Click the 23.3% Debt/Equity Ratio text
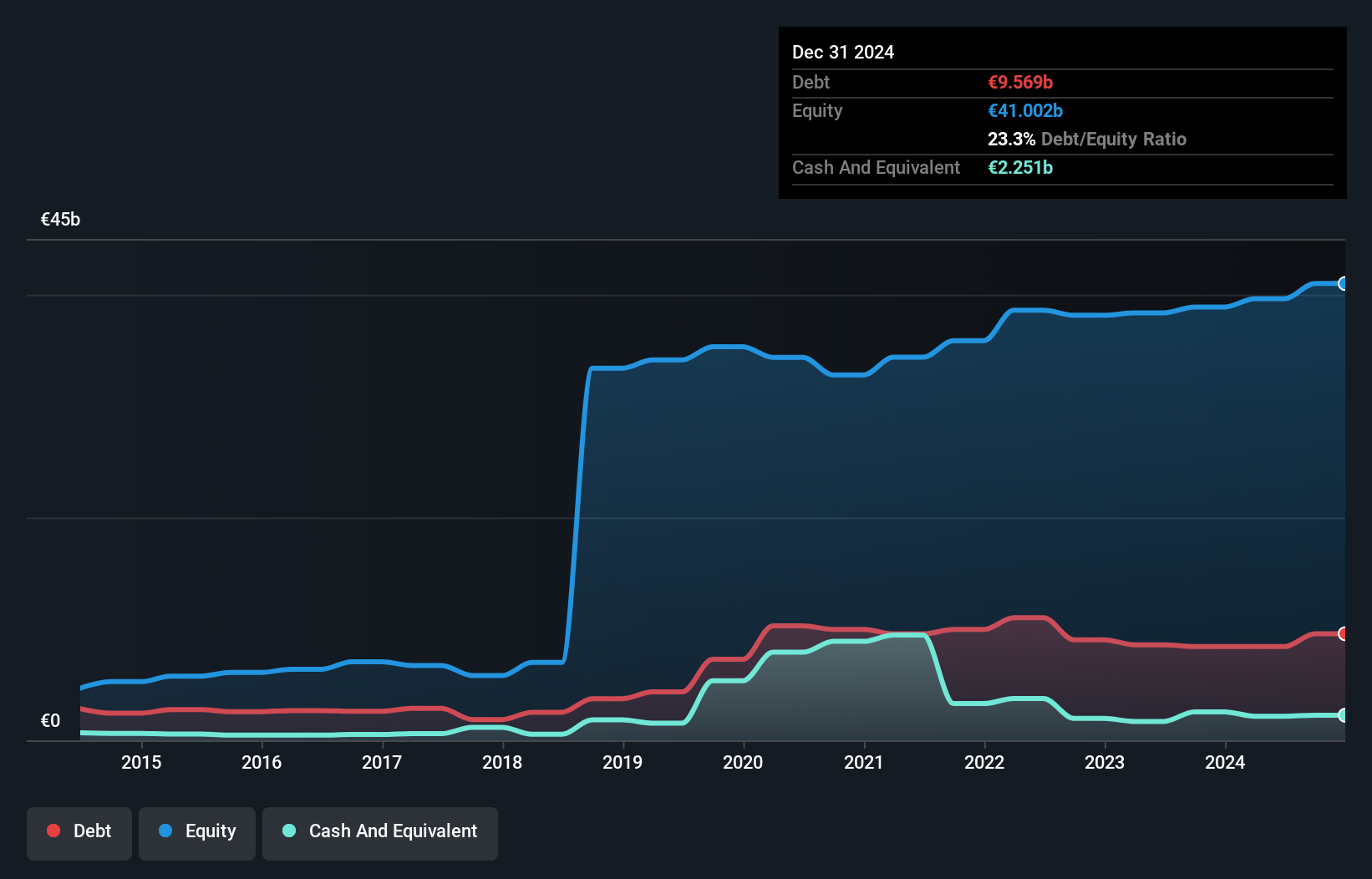The height and width of the screenshot is (879, 1372). pyautogui.click(x=1087, y=140)
